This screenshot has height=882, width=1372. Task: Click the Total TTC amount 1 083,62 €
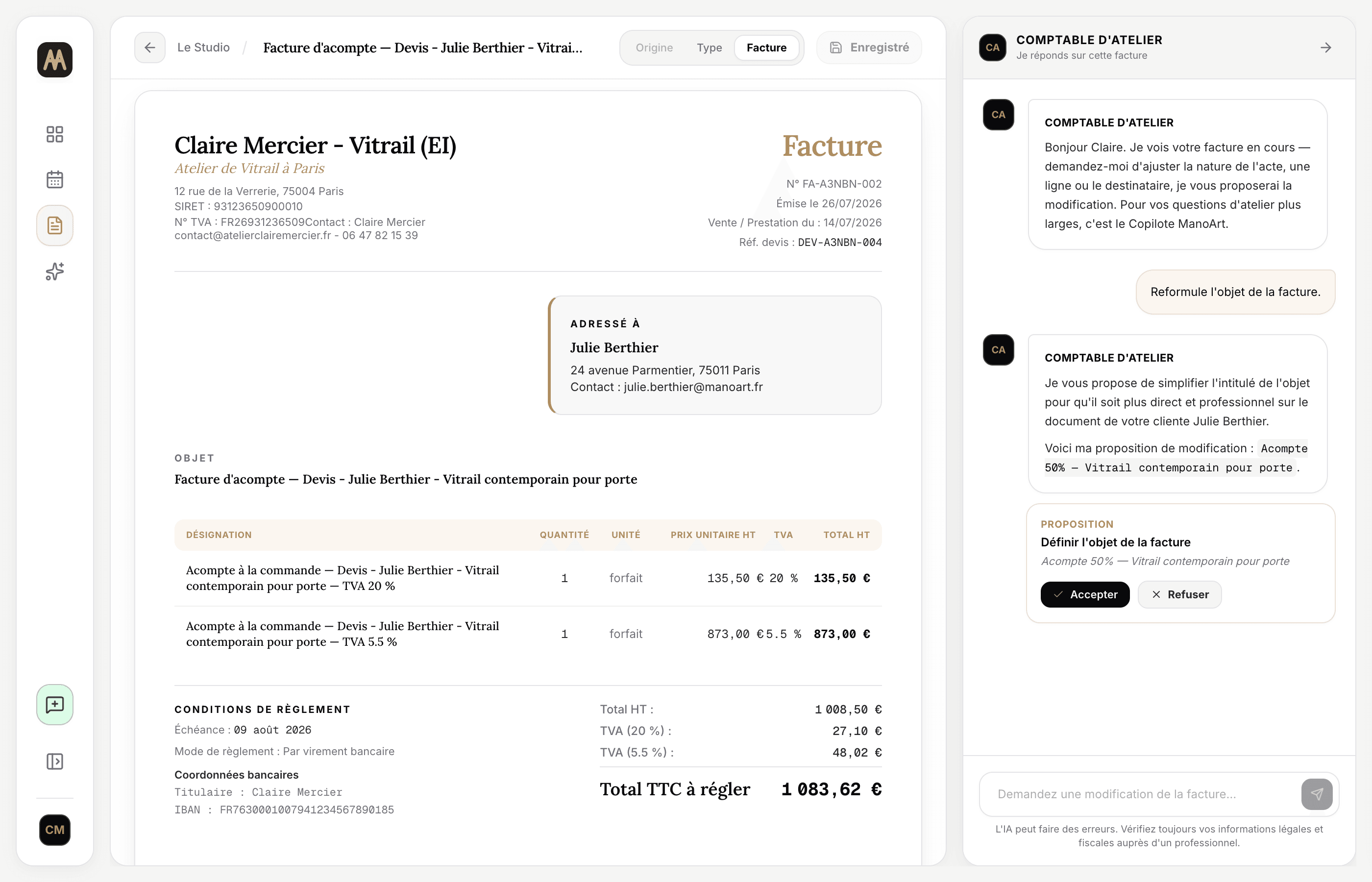832,789
